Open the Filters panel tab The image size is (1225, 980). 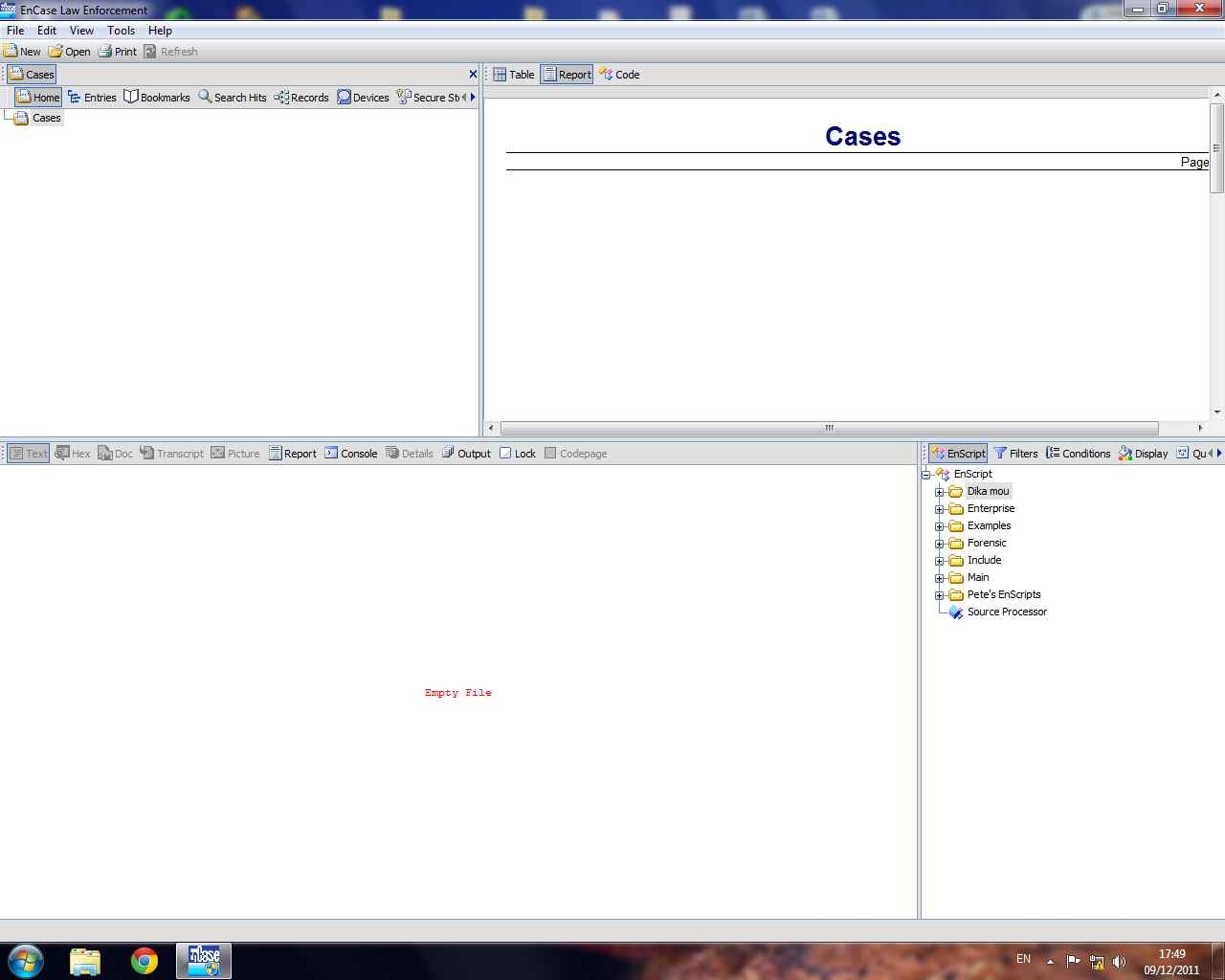point(1015,454)
